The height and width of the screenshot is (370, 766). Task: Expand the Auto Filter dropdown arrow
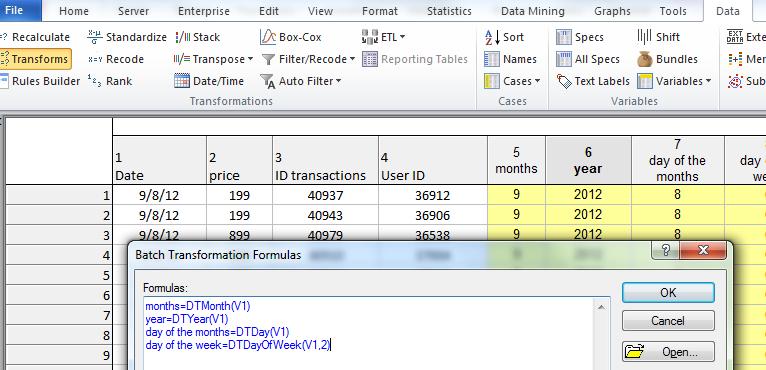[x=338, y=81]
